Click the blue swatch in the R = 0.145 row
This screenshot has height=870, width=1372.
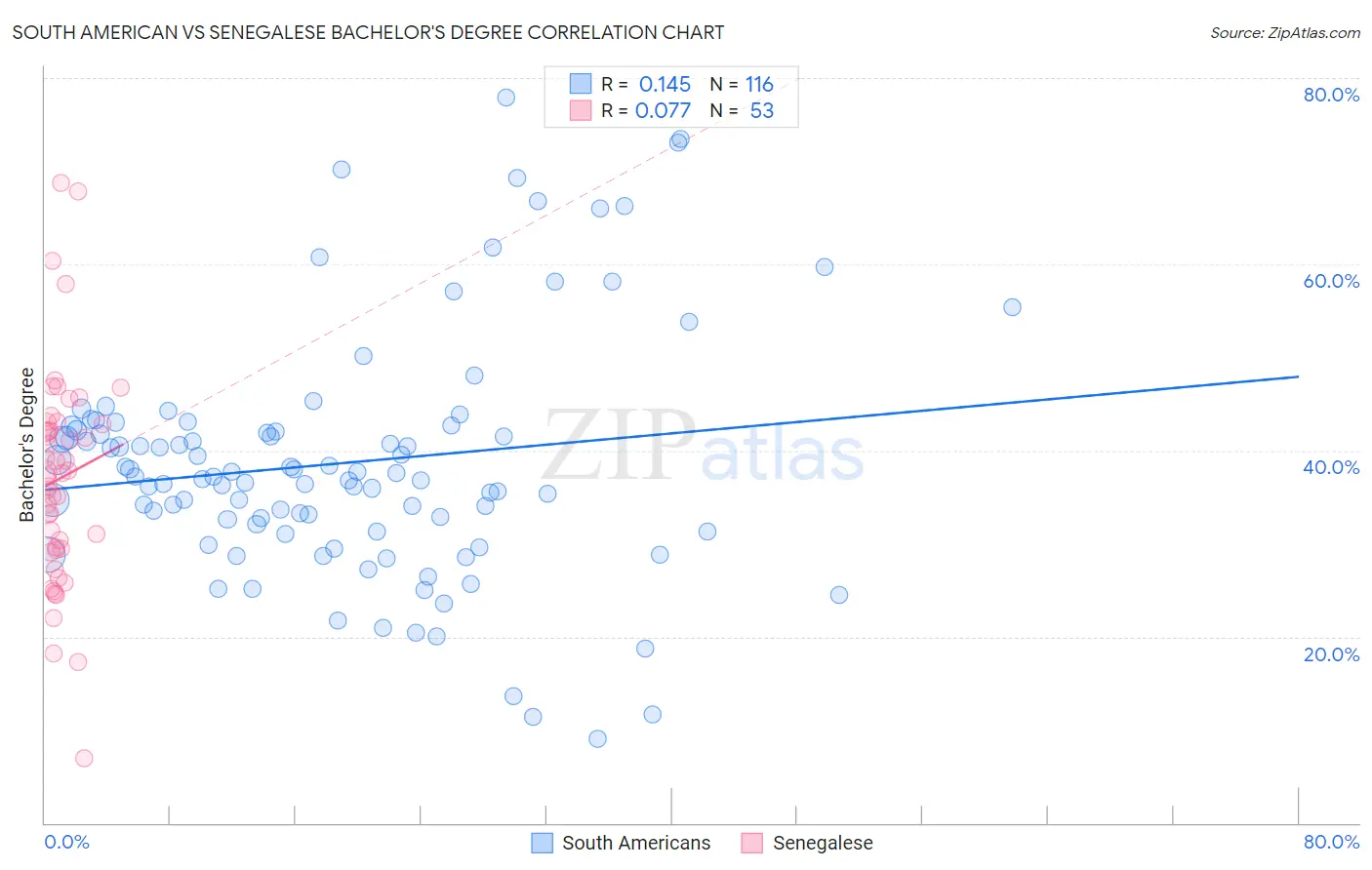tap(581, 84)
